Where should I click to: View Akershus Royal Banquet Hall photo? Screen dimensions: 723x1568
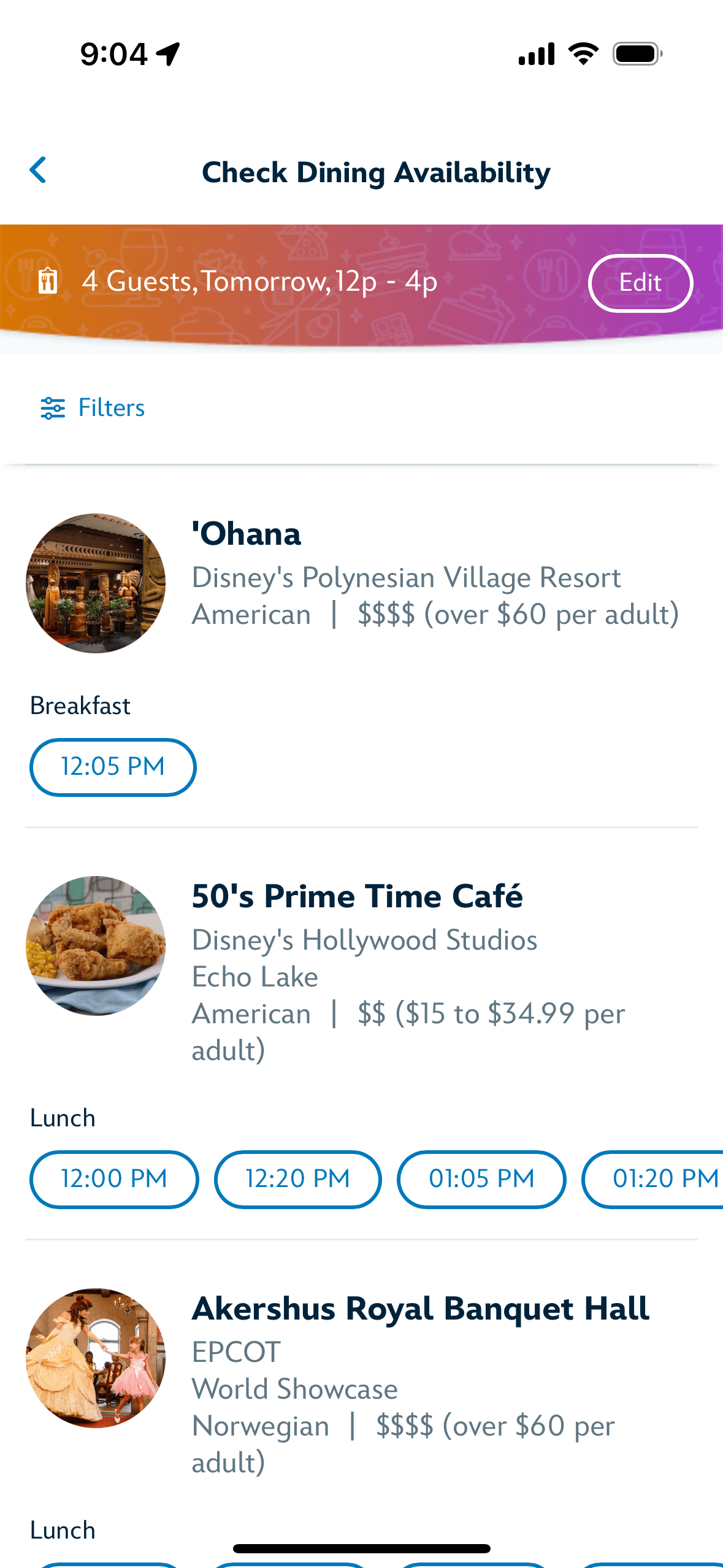point(96,1358)
